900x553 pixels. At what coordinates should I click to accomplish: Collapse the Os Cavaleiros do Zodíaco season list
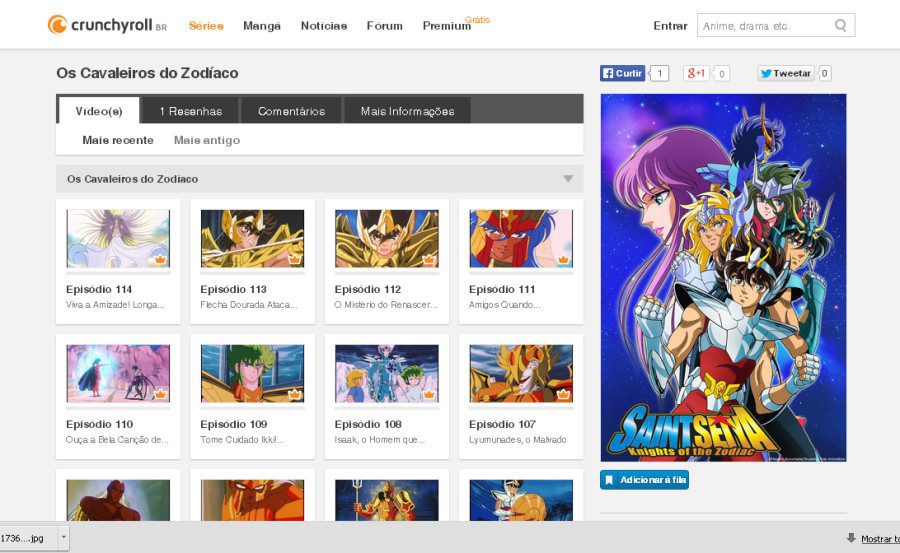[567, 179]
